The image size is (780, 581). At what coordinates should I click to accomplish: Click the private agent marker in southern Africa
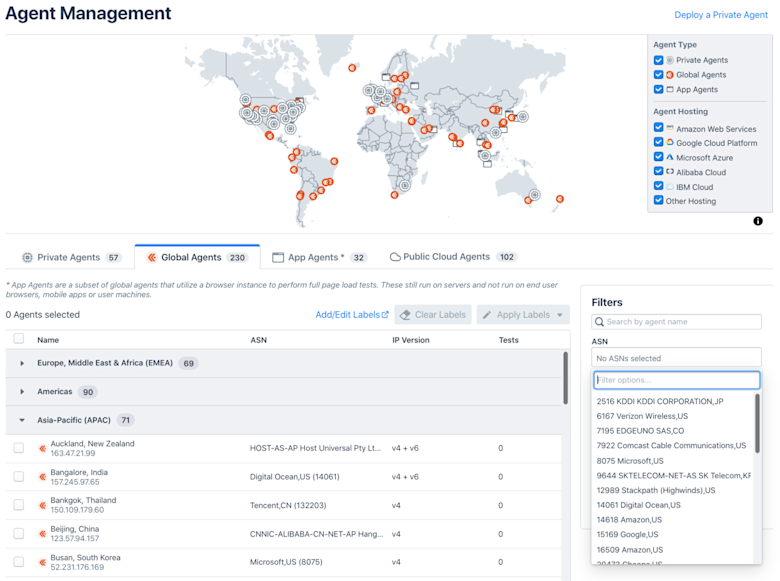[x=405, y=186]
